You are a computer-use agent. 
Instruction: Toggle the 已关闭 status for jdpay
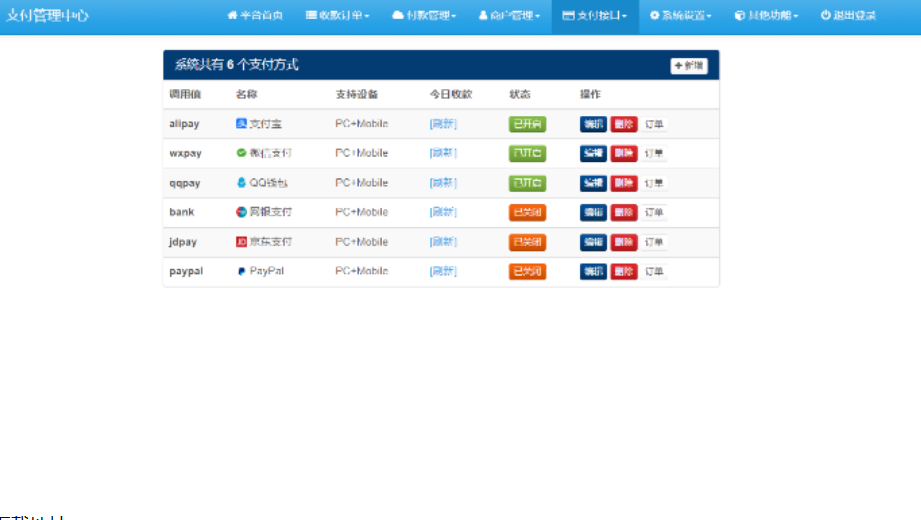(x=527, y=242)
